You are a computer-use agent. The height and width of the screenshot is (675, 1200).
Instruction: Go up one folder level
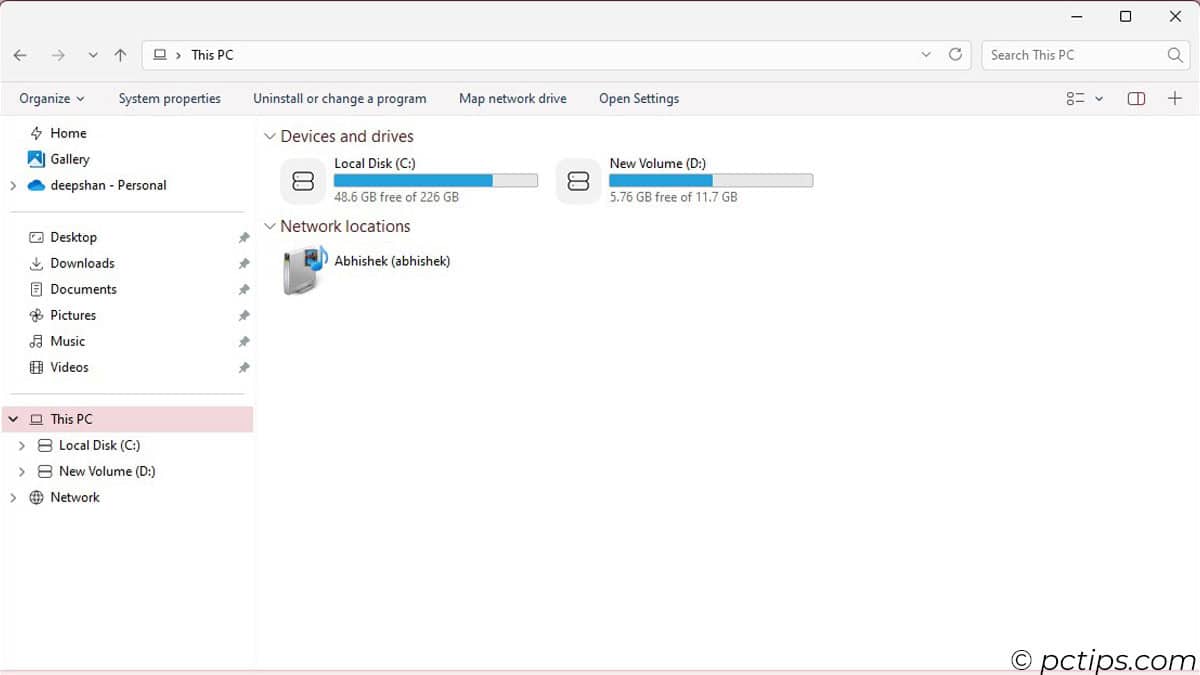[x=121, y=55]
